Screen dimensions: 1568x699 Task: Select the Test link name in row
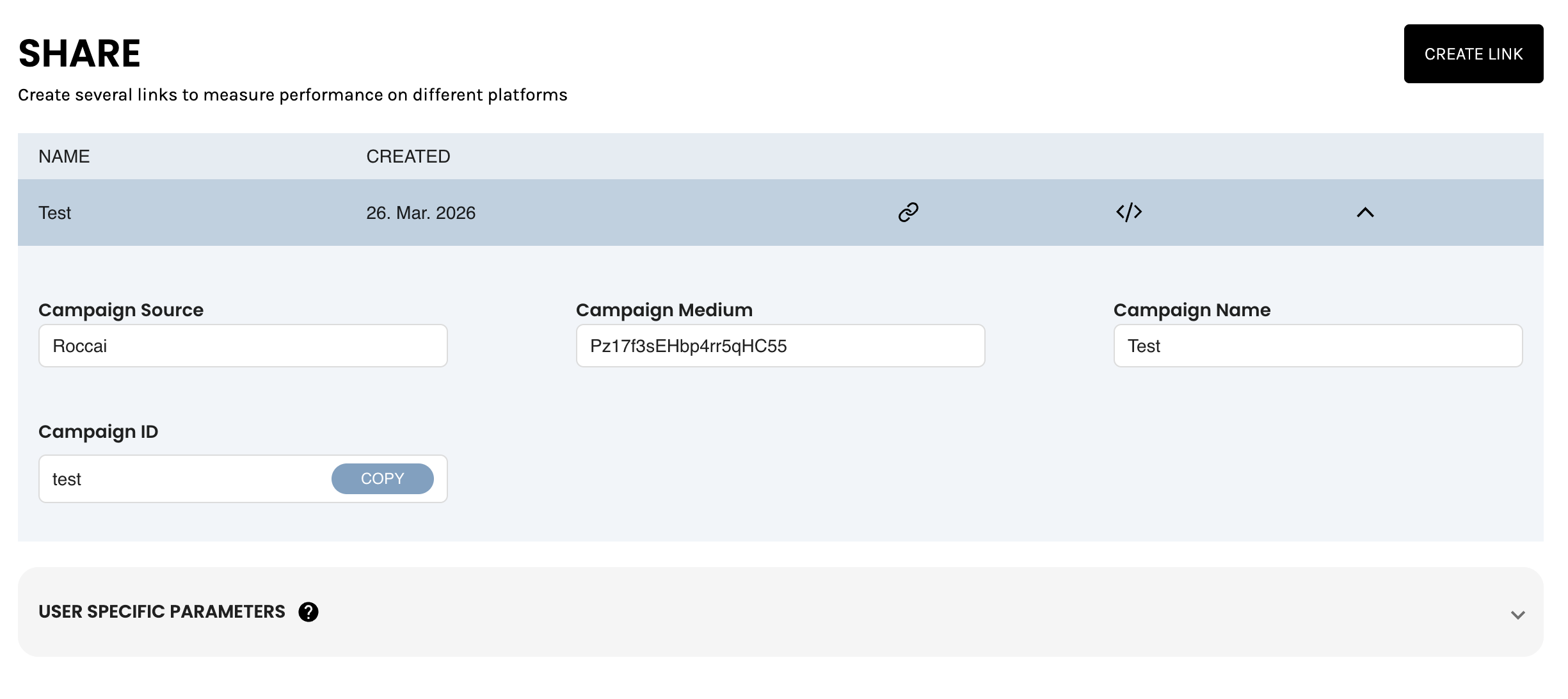pos(55,213)
